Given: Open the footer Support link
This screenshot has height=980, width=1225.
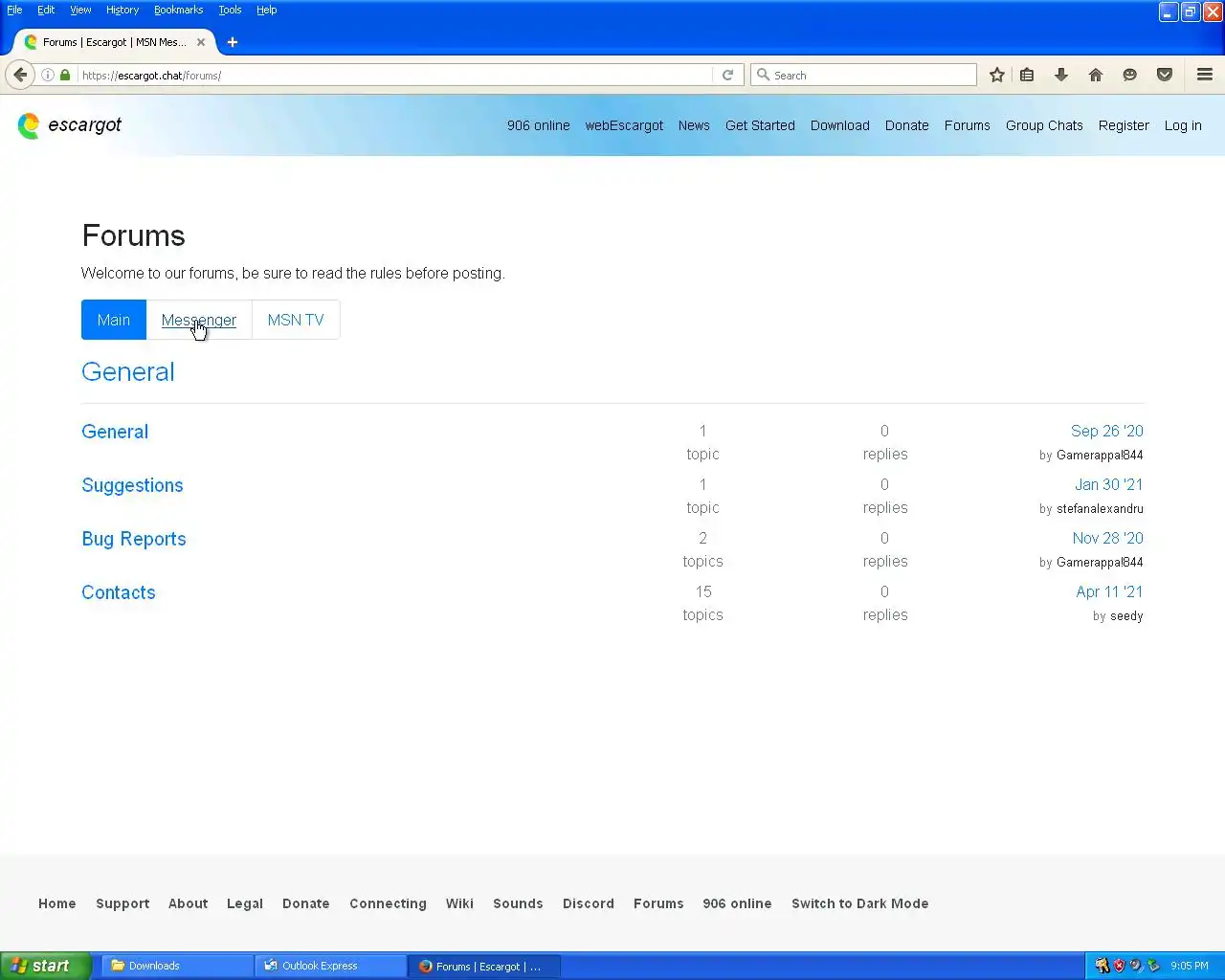Looking at the screenshot, I should (x=122, y=903).
